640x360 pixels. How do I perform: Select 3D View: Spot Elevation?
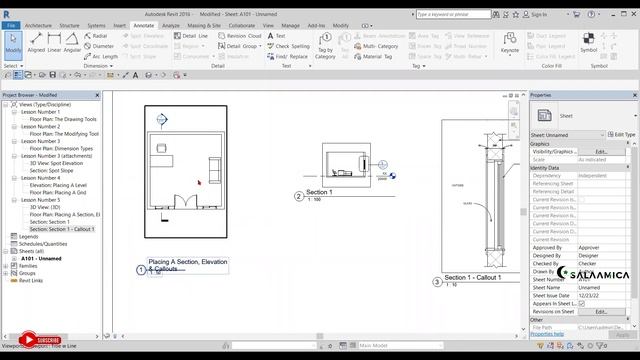[56, 163]
